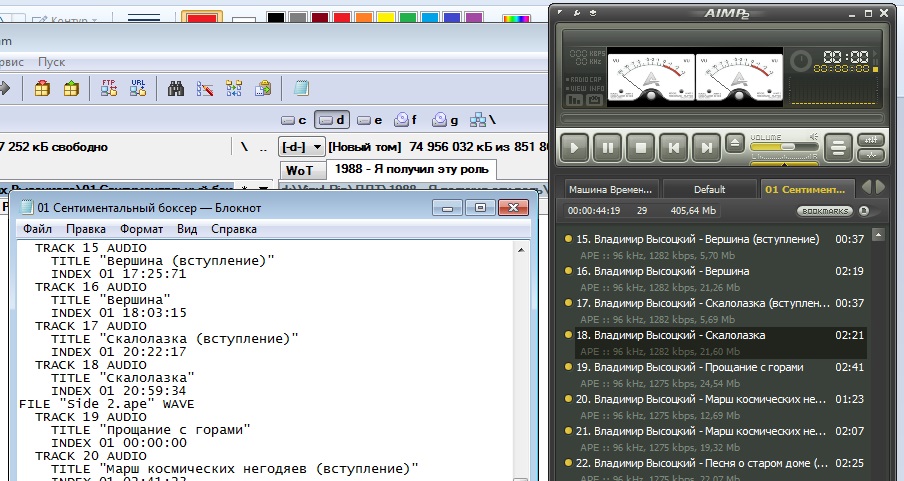Open FTP connect icon in Total Commander
904x481 pixels.
109,88
